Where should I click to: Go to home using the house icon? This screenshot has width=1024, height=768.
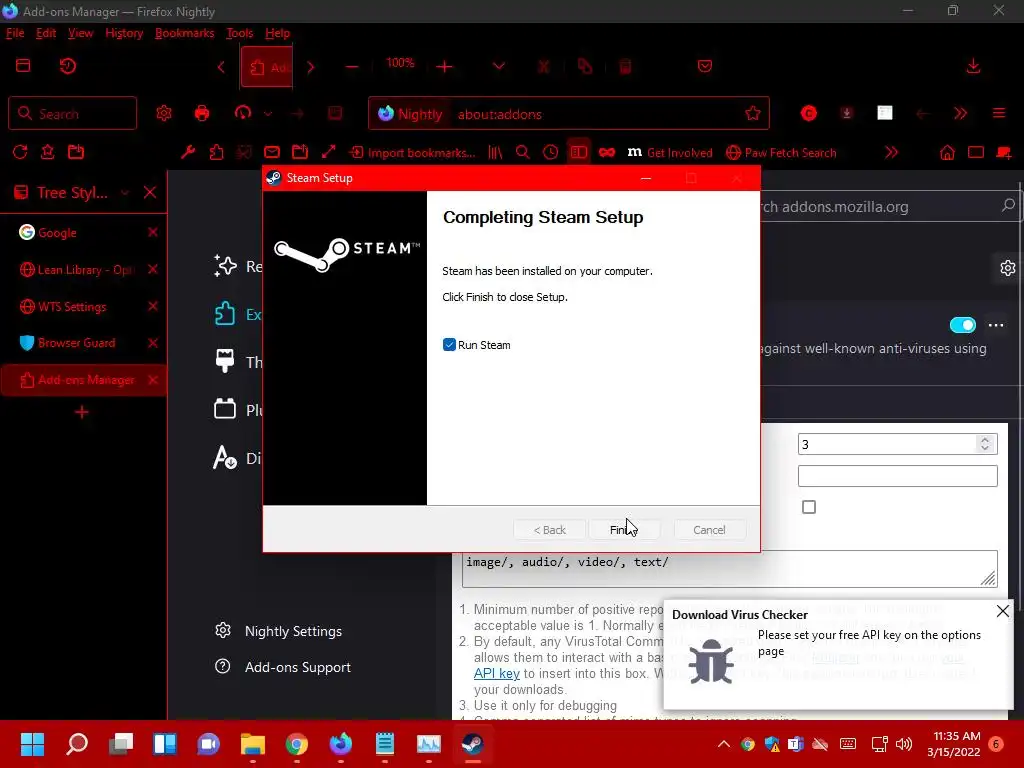tap(947, 152)
